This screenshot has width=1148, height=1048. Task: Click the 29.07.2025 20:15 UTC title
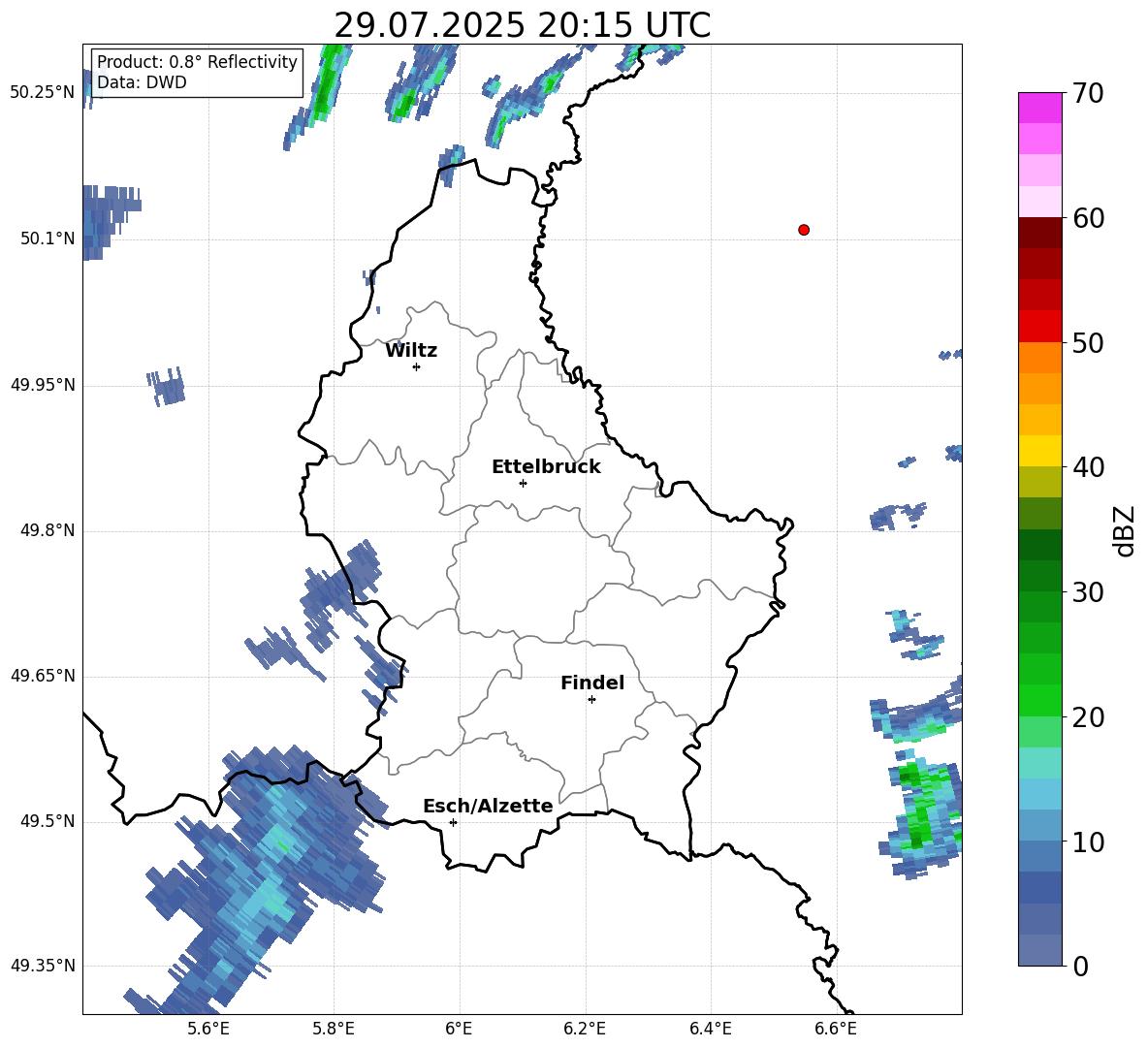[522, 25]
